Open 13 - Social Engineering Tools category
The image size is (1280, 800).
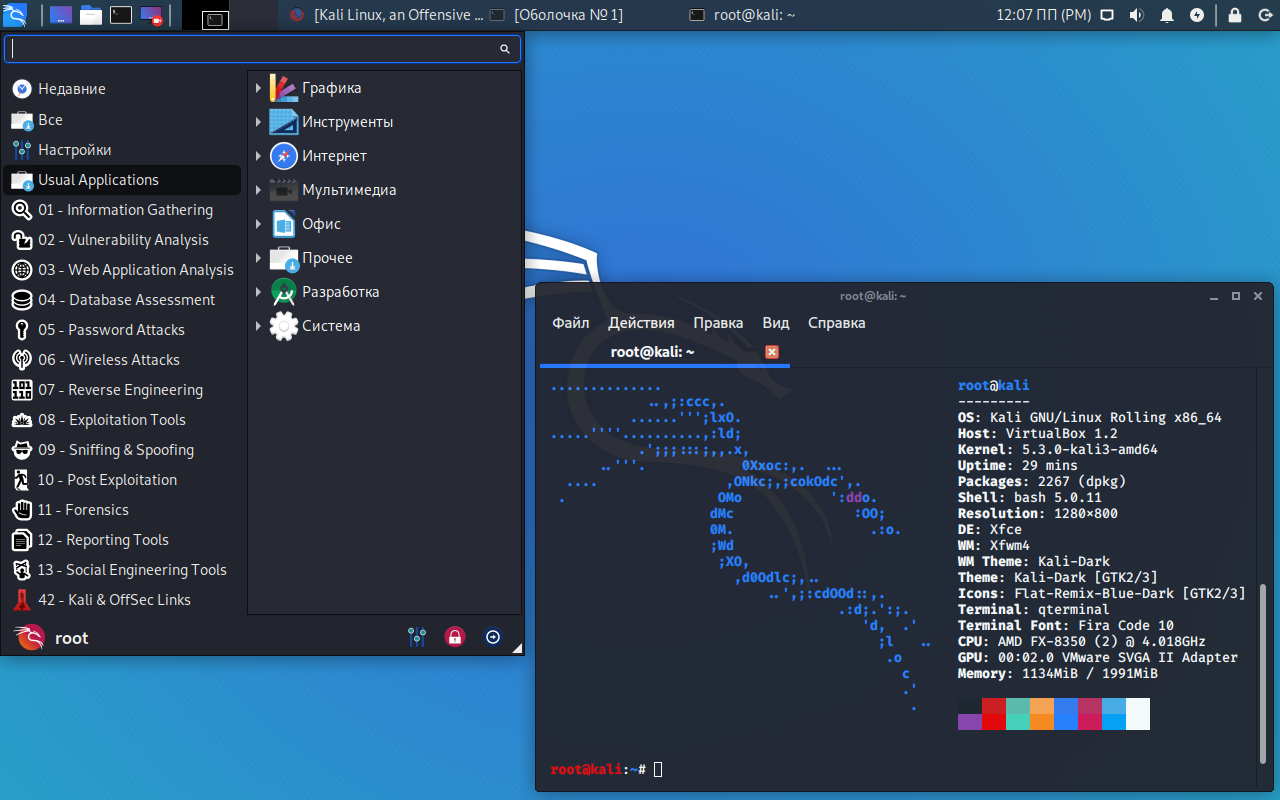click(122, 570)
